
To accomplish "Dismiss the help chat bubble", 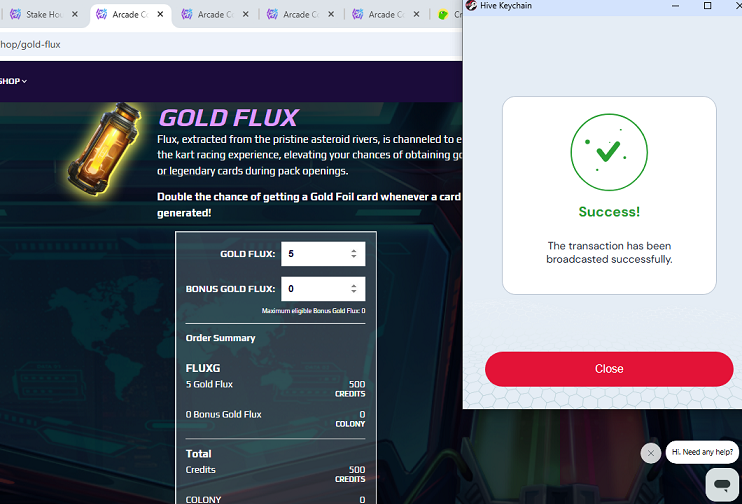I will coord(651,453).
